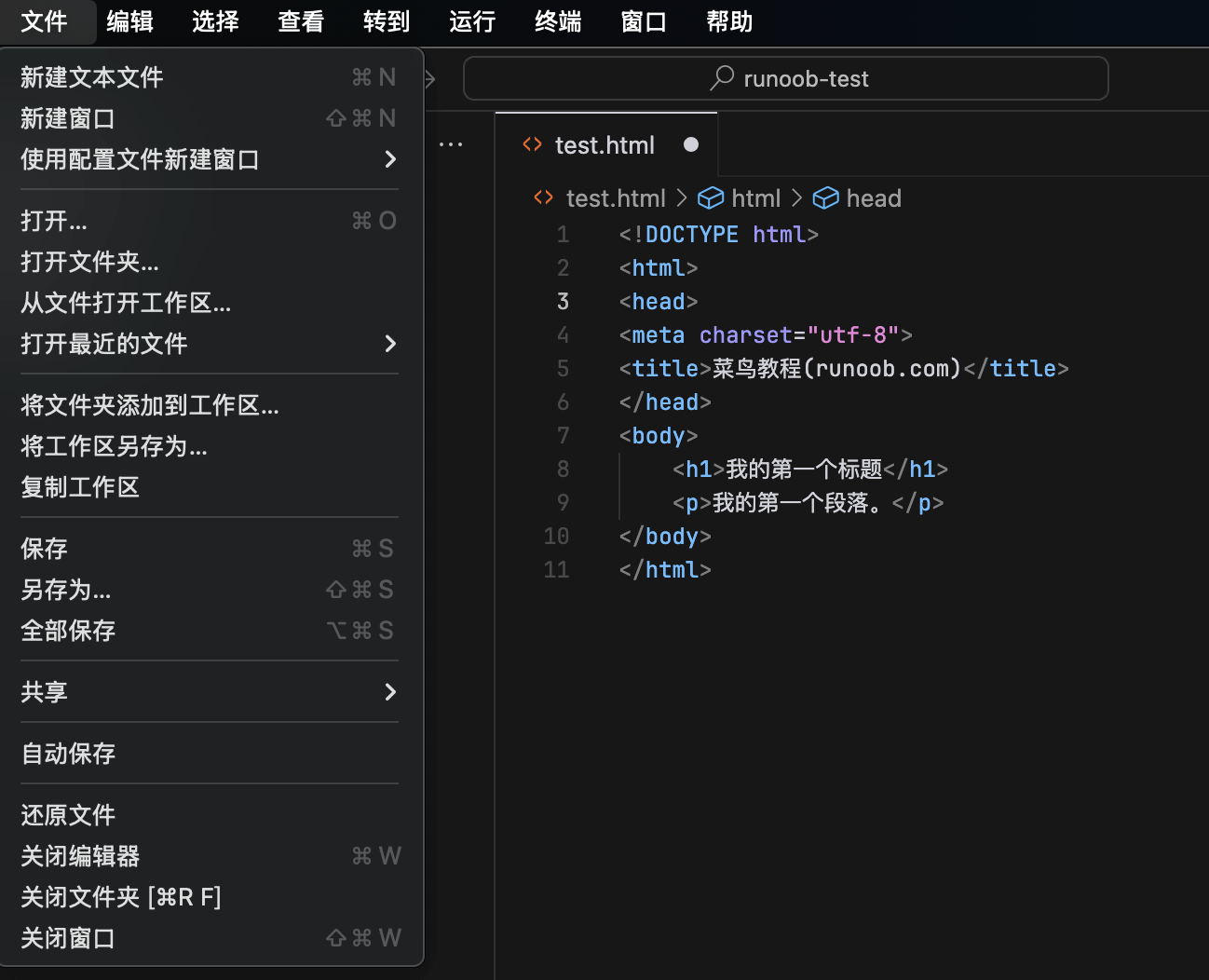Toggle the 自动保存 auto save option
Viewport: 1209px width, 980px height.
[x=68, y=754]
